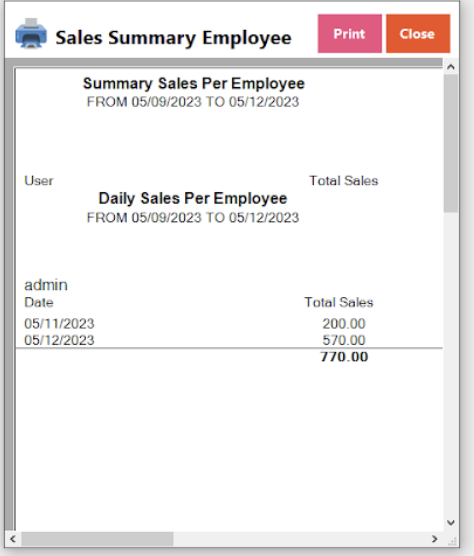Click the vertical scrollbar up arrow
474x556 pixels.
pos(451,67)
